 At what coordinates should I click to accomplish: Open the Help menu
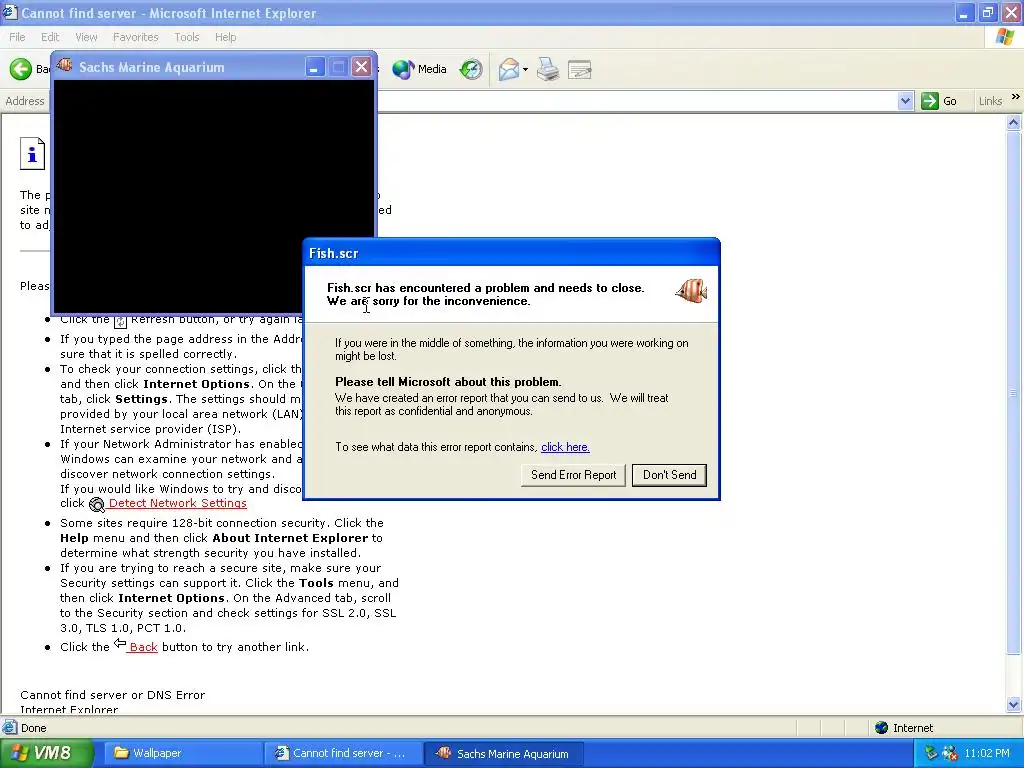[x=225, y=37]
